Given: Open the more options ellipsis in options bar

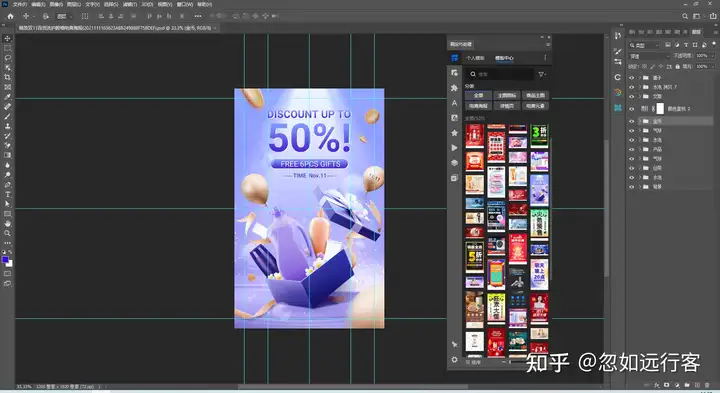Looking at the screenshot, I should tap(197, 16).
